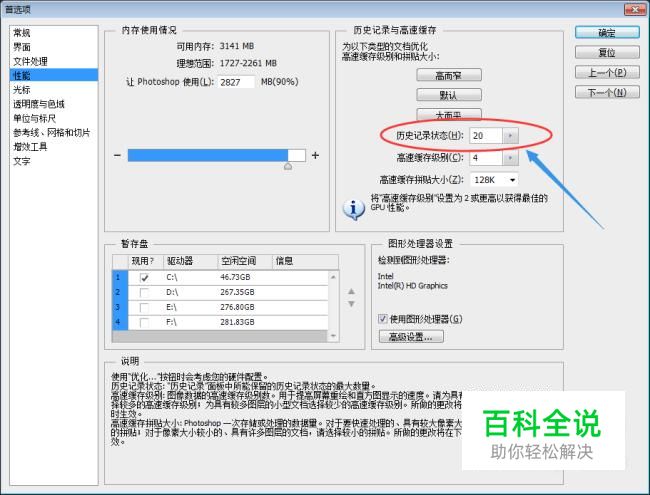650x495 pixels.
Task: Switch to 文件处理 preferences
Action: coord(30,61)
